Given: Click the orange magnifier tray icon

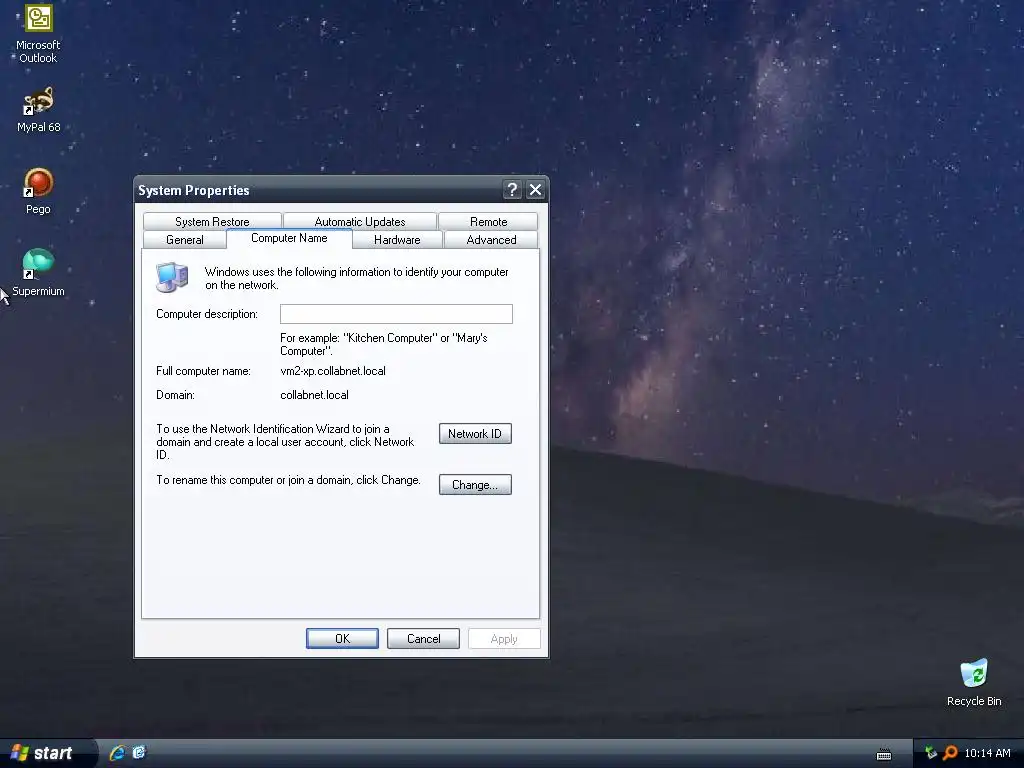Looking at the screenshot, I should pyautogui.click(x=950, y=753).
